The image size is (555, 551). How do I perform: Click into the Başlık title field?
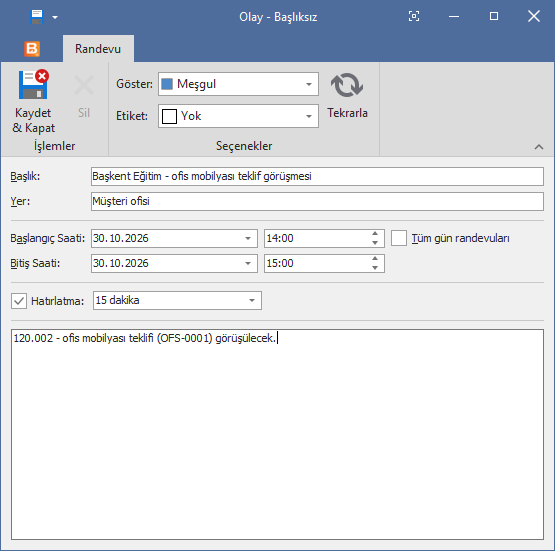[317, 176]
